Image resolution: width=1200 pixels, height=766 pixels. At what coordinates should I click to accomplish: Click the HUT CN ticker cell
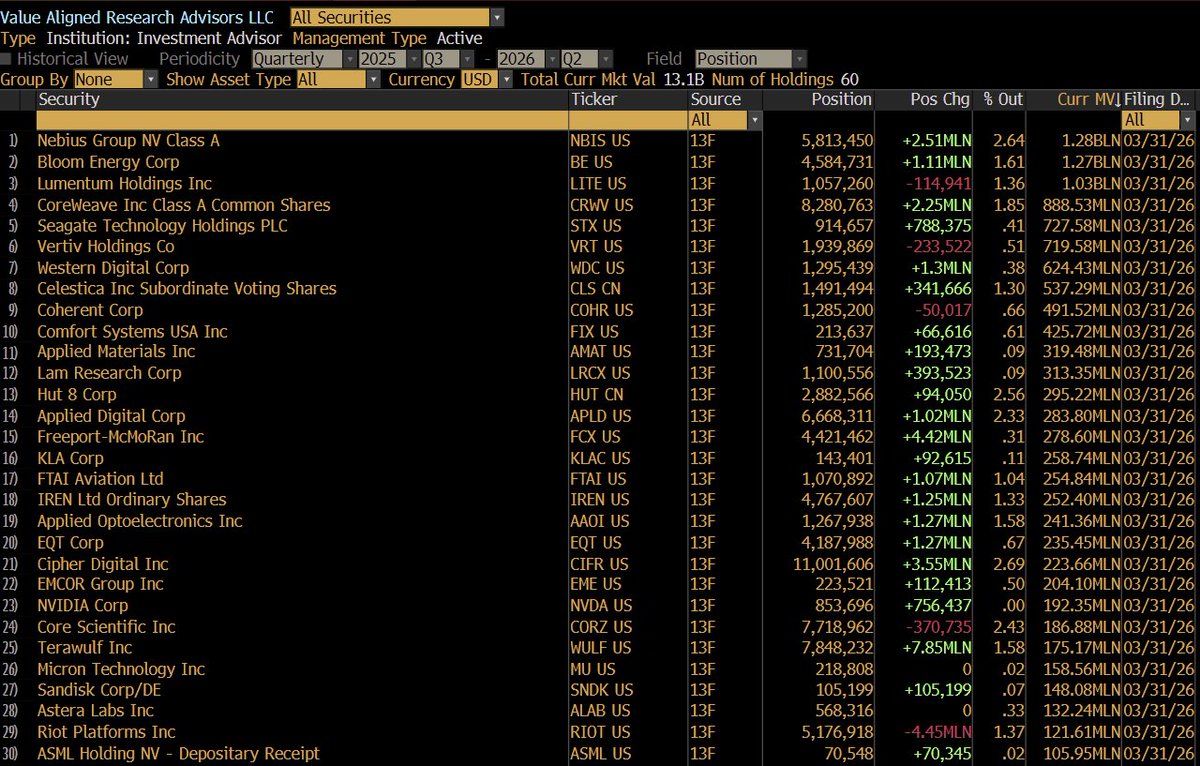point(597,394)
